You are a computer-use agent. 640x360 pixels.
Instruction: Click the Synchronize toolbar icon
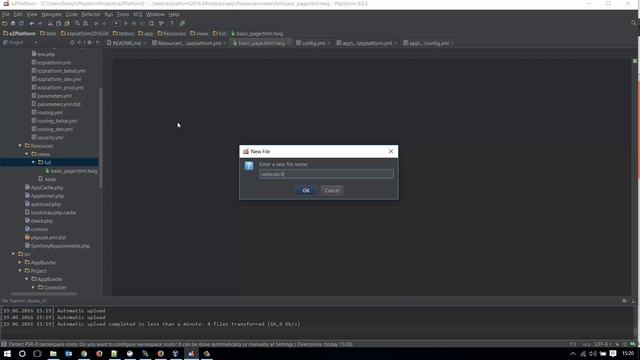pyautogui.click(x=21, y=24)
